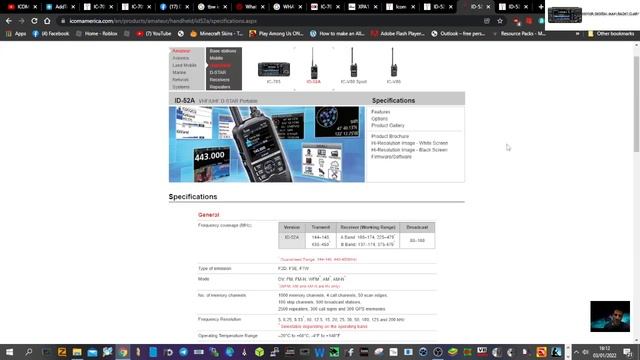Open Firmware/Software link
This screenshot has height=360, width=640.
391,157
